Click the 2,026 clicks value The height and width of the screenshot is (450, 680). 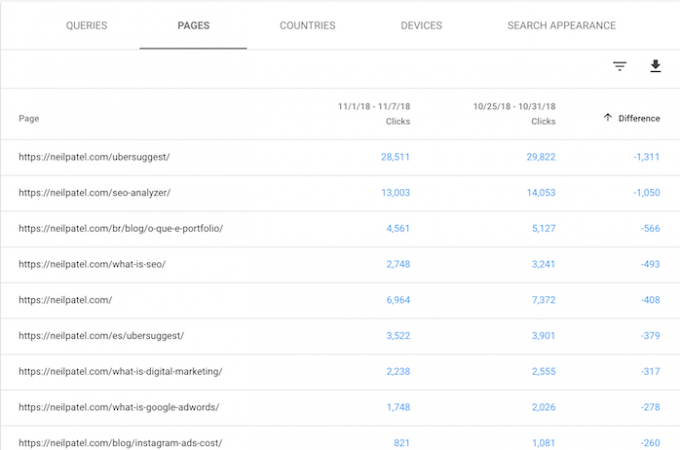pyautogui.click(x=543, y=407)
